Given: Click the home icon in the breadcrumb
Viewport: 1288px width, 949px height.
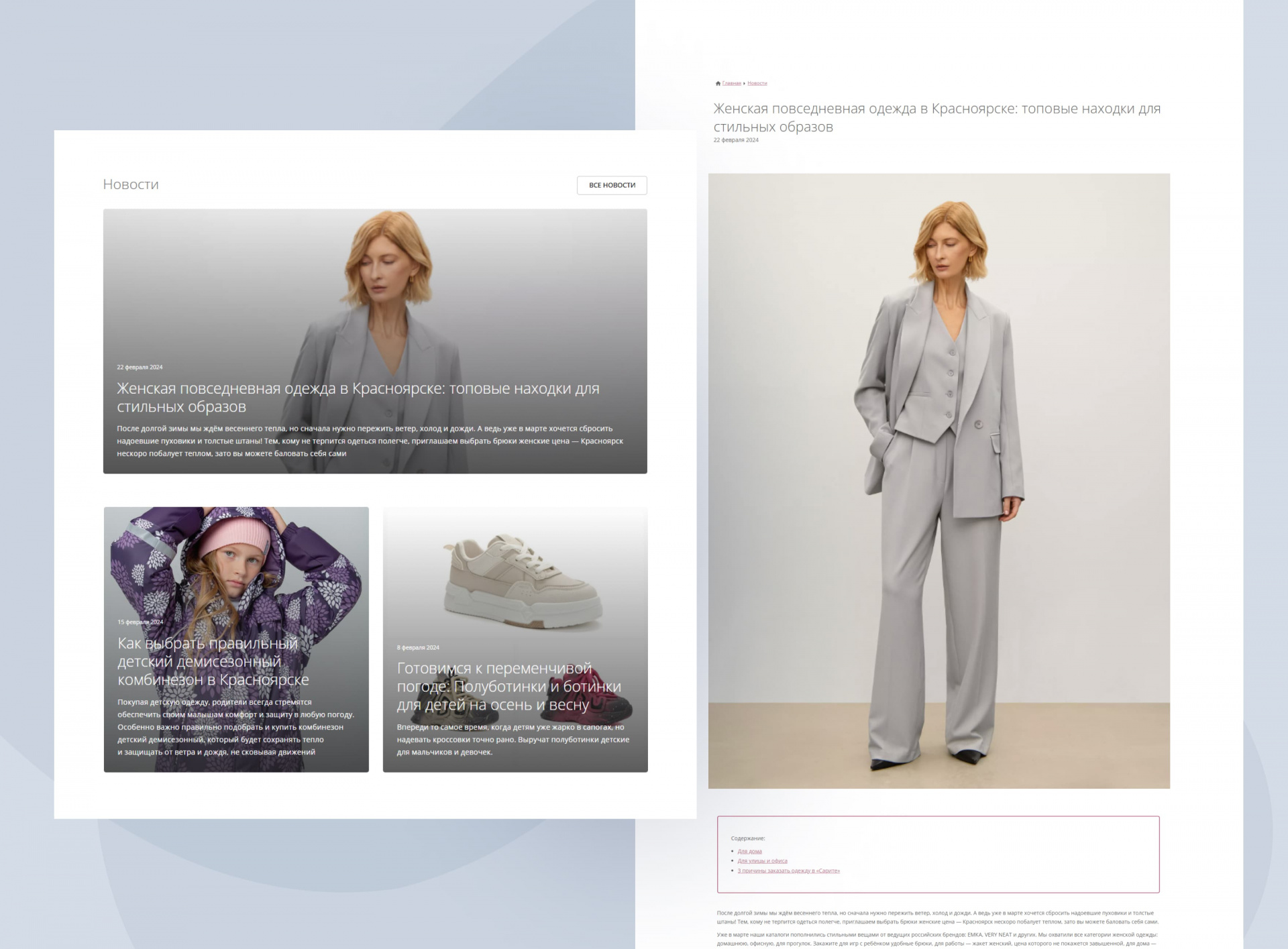Looking at the screenshot, I should 718,83.
